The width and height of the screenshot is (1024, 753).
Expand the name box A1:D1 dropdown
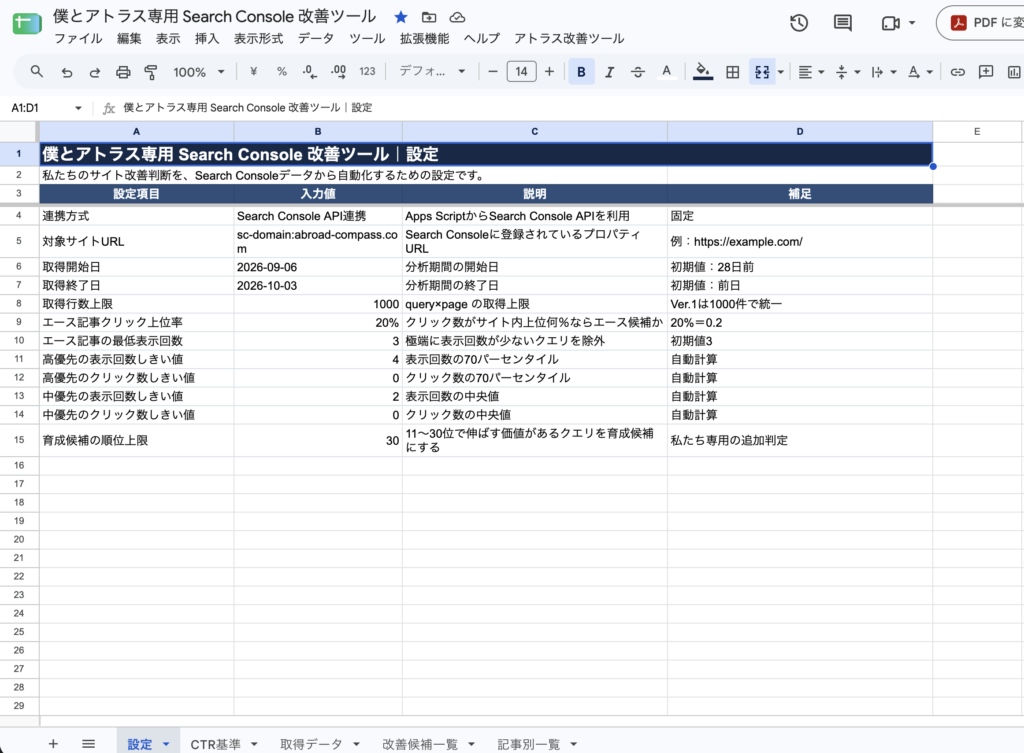click(x=78, y=108)
